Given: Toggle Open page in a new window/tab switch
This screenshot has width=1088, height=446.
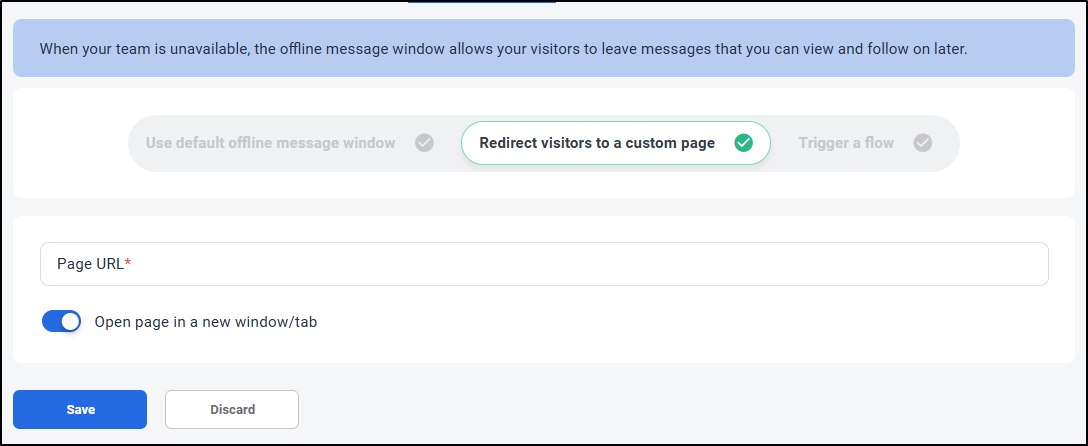Looking at the screenshot, I should click(62, 322).
